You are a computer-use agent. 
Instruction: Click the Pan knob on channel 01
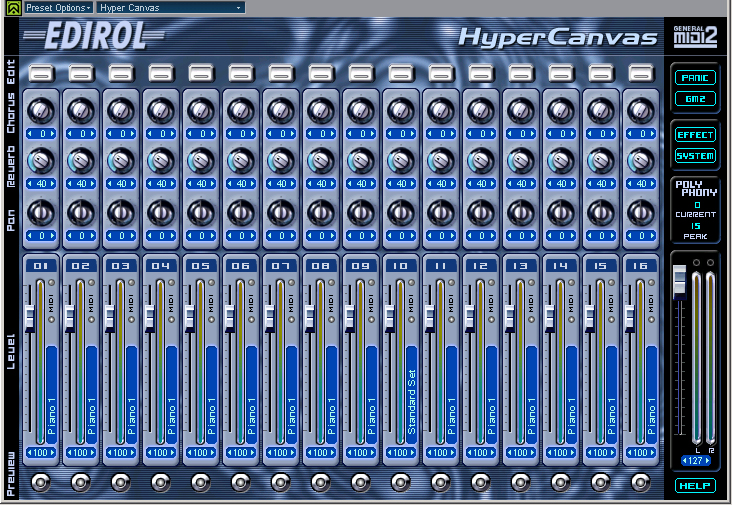(41, 212)
